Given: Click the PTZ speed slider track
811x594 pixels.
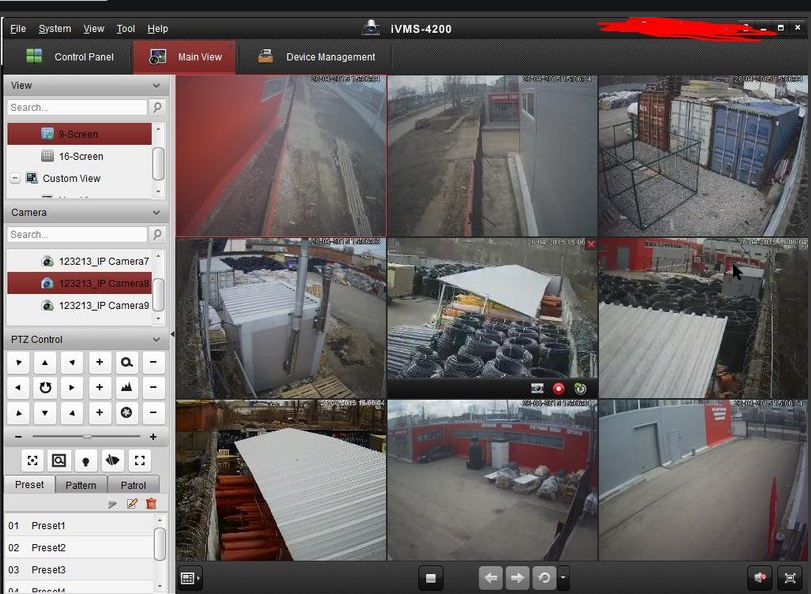Looking at the screenshot, I should click(87, 437).
